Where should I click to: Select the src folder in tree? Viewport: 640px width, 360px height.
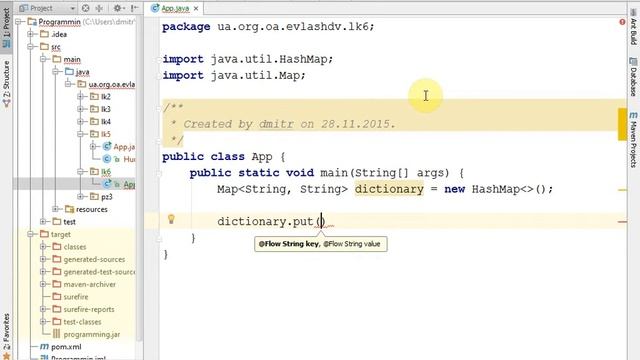click(x=56, y=47)
